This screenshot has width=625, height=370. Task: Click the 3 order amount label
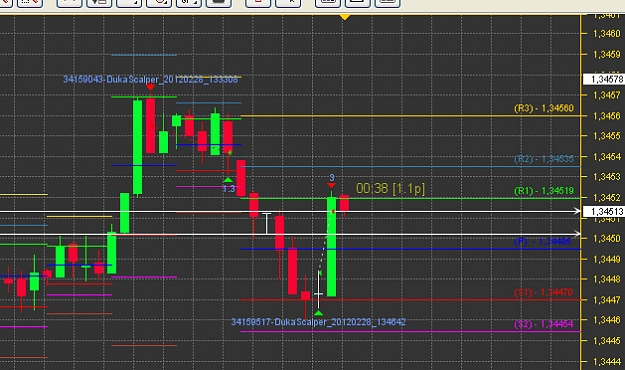332,177
